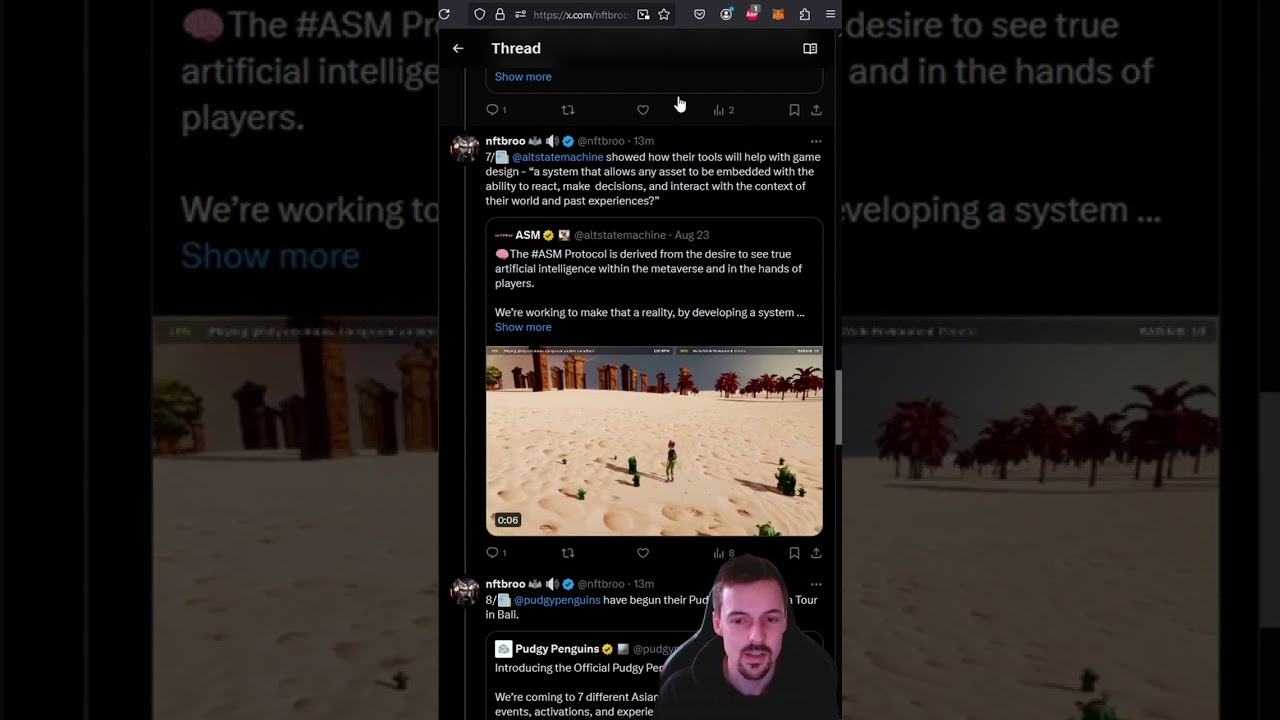Open the MetaMask fox extension
The width and height of the screenshot is (1280, 720).
click(x=778, y=14)
